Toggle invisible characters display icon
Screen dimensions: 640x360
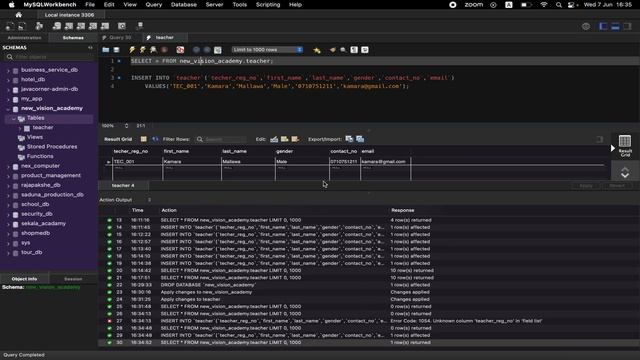click(354, 50)
